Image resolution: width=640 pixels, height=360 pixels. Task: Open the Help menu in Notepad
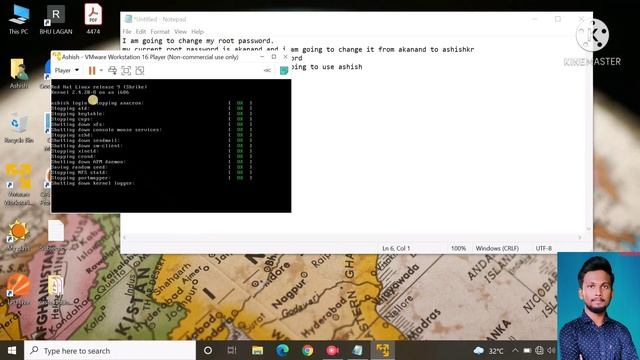[198, 31]
